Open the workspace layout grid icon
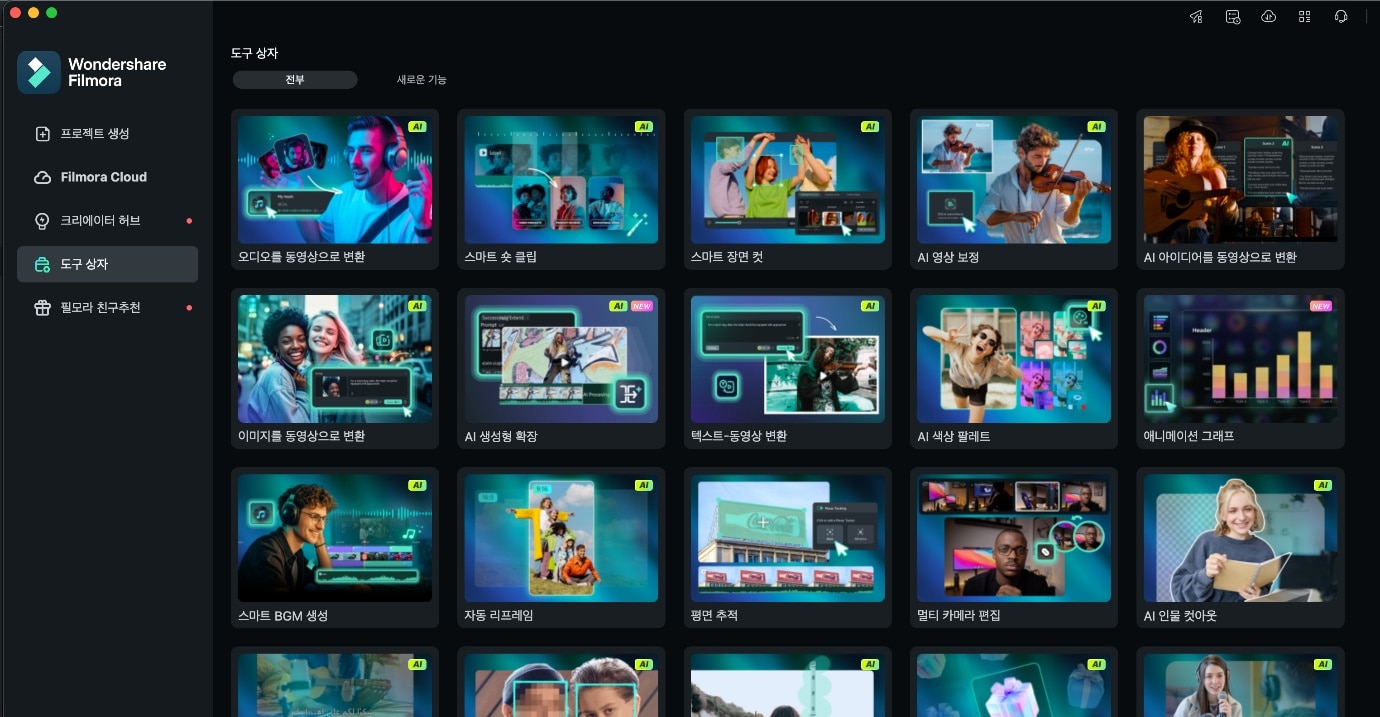Screen dimensions: 1380x717 (1304, 16)
